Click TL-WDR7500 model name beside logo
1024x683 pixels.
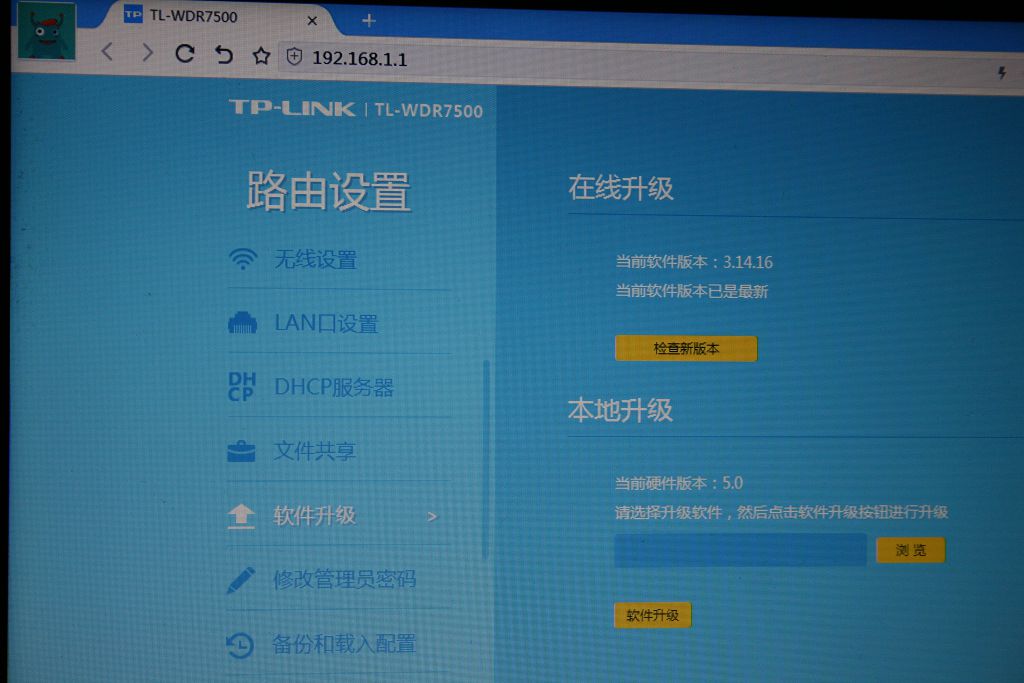(x=428, y=110)
